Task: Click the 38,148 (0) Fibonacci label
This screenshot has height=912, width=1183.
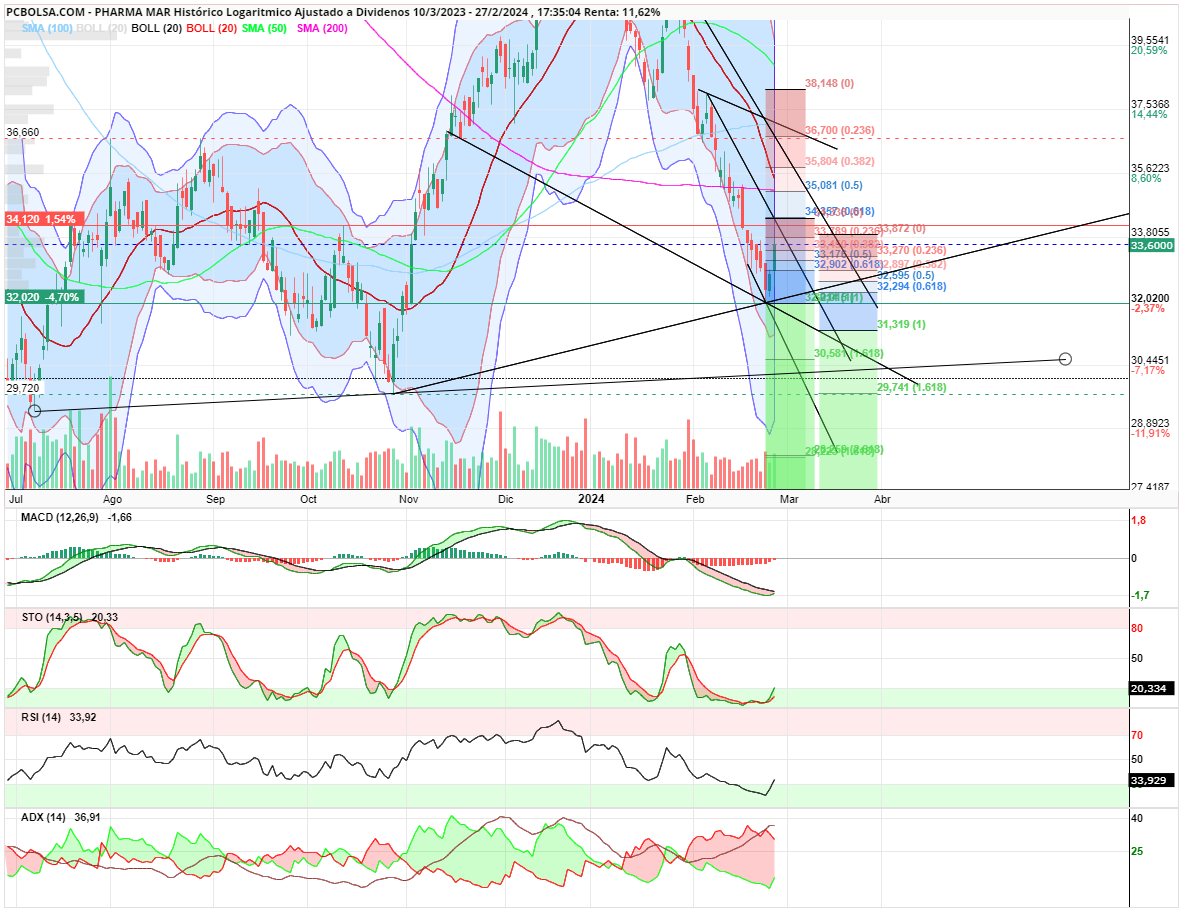Action: tap(829, 83)
